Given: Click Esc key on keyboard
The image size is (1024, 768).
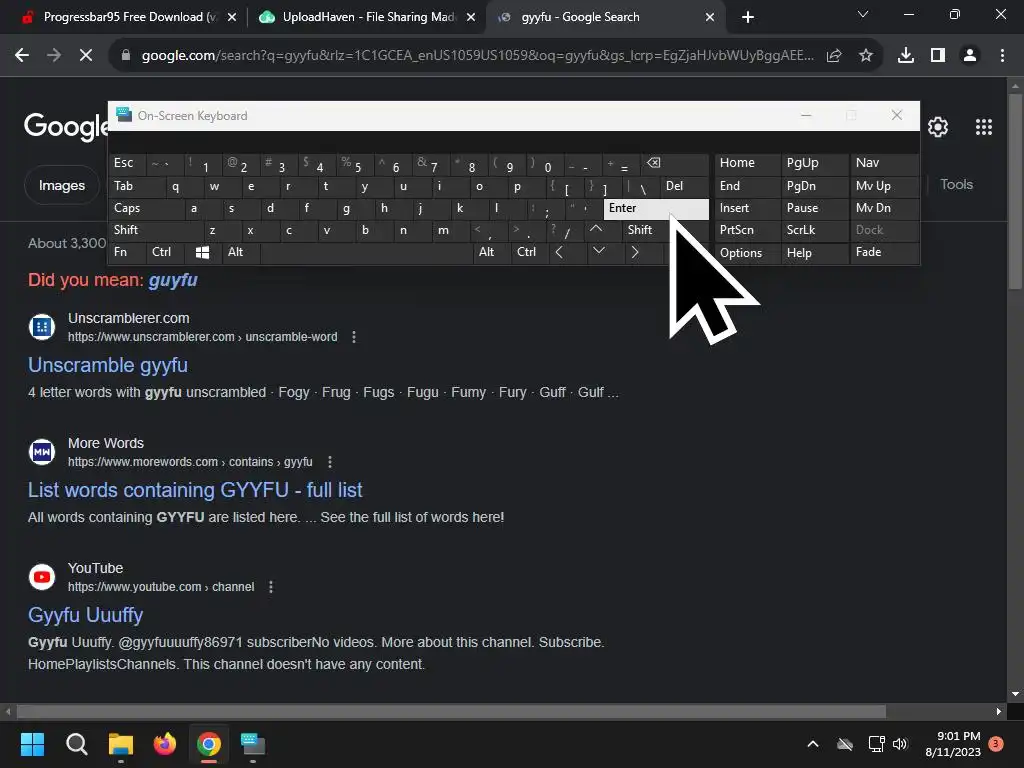Looking at the screenshot, I should click(x=127, y=163).
